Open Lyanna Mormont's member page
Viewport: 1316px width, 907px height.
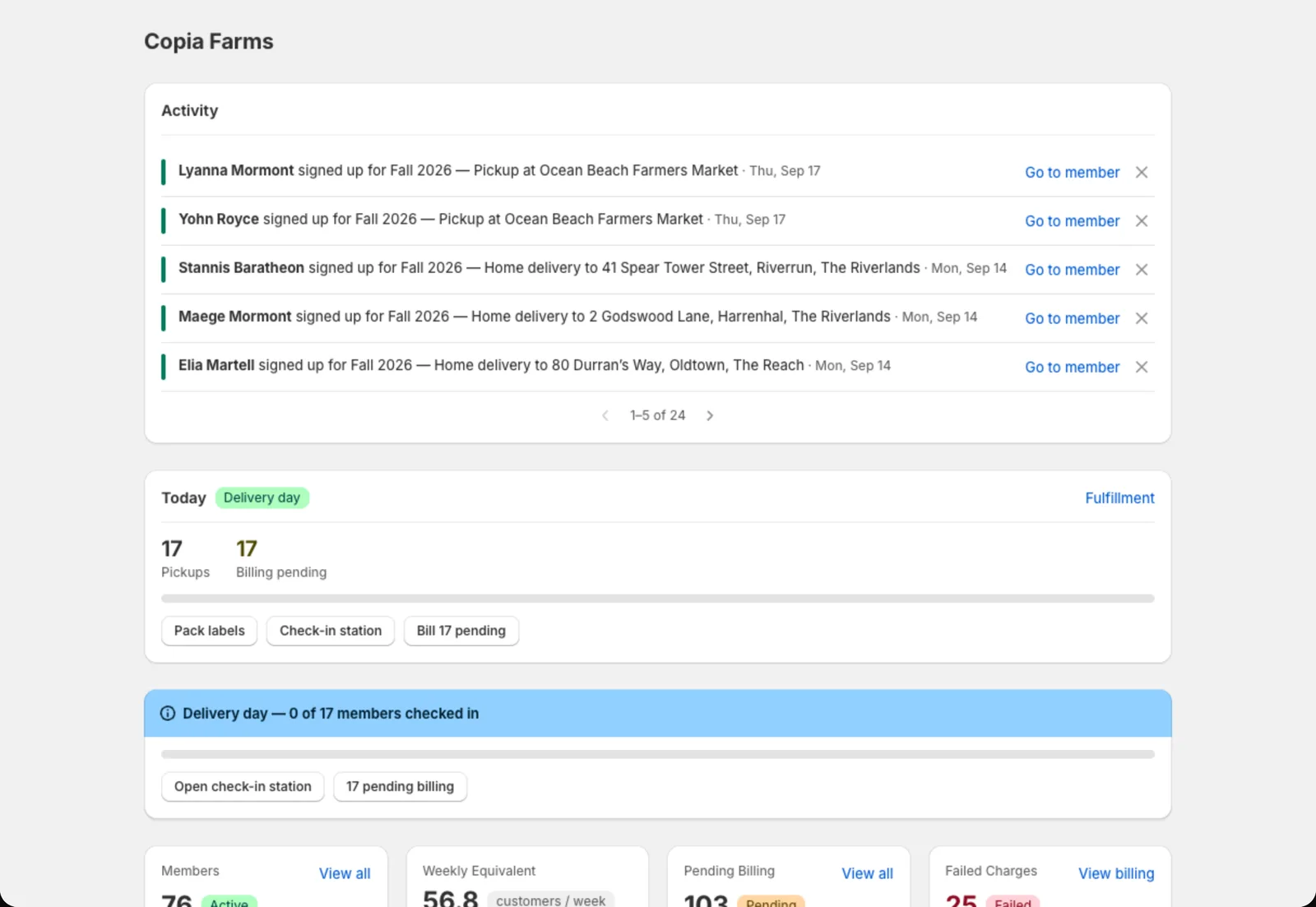[1072, 172]
